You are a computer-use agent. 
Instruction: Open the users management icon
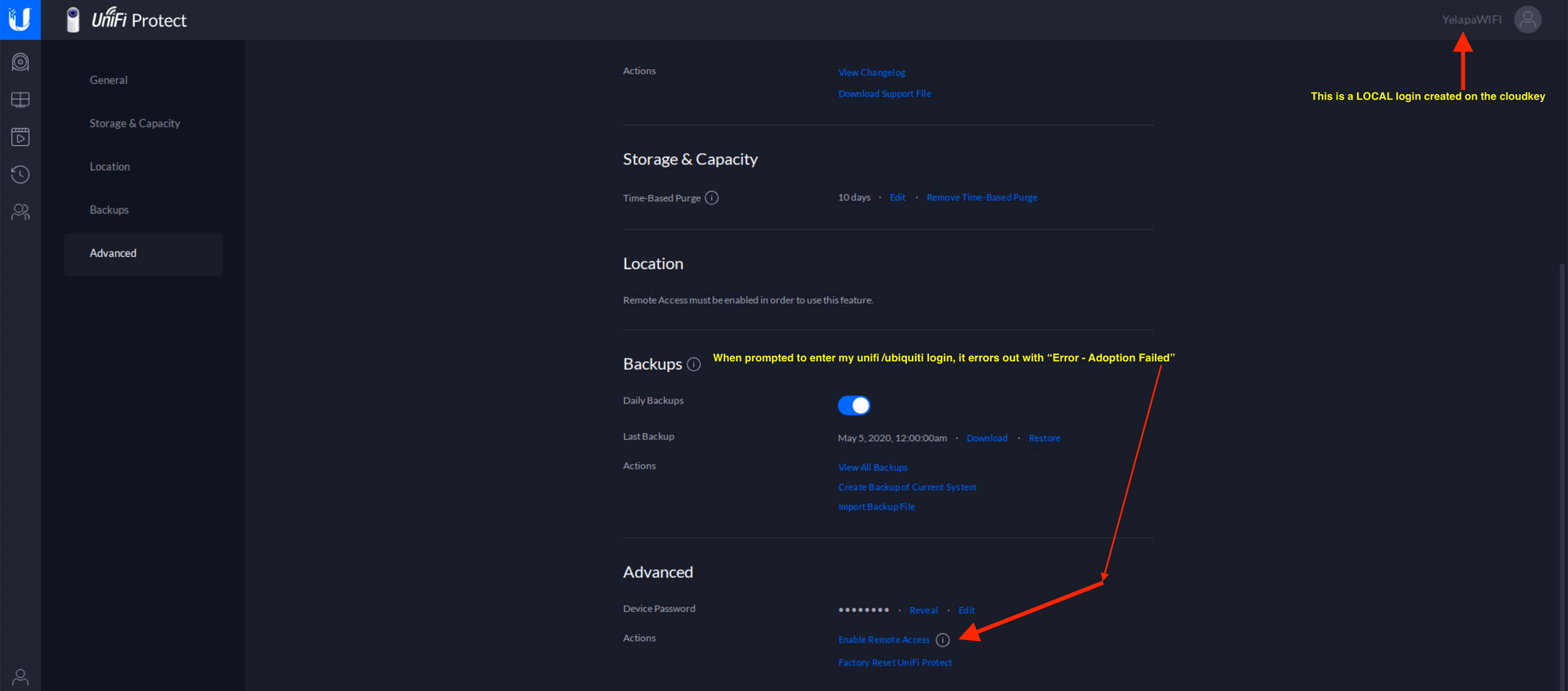[x=20, y=212]
